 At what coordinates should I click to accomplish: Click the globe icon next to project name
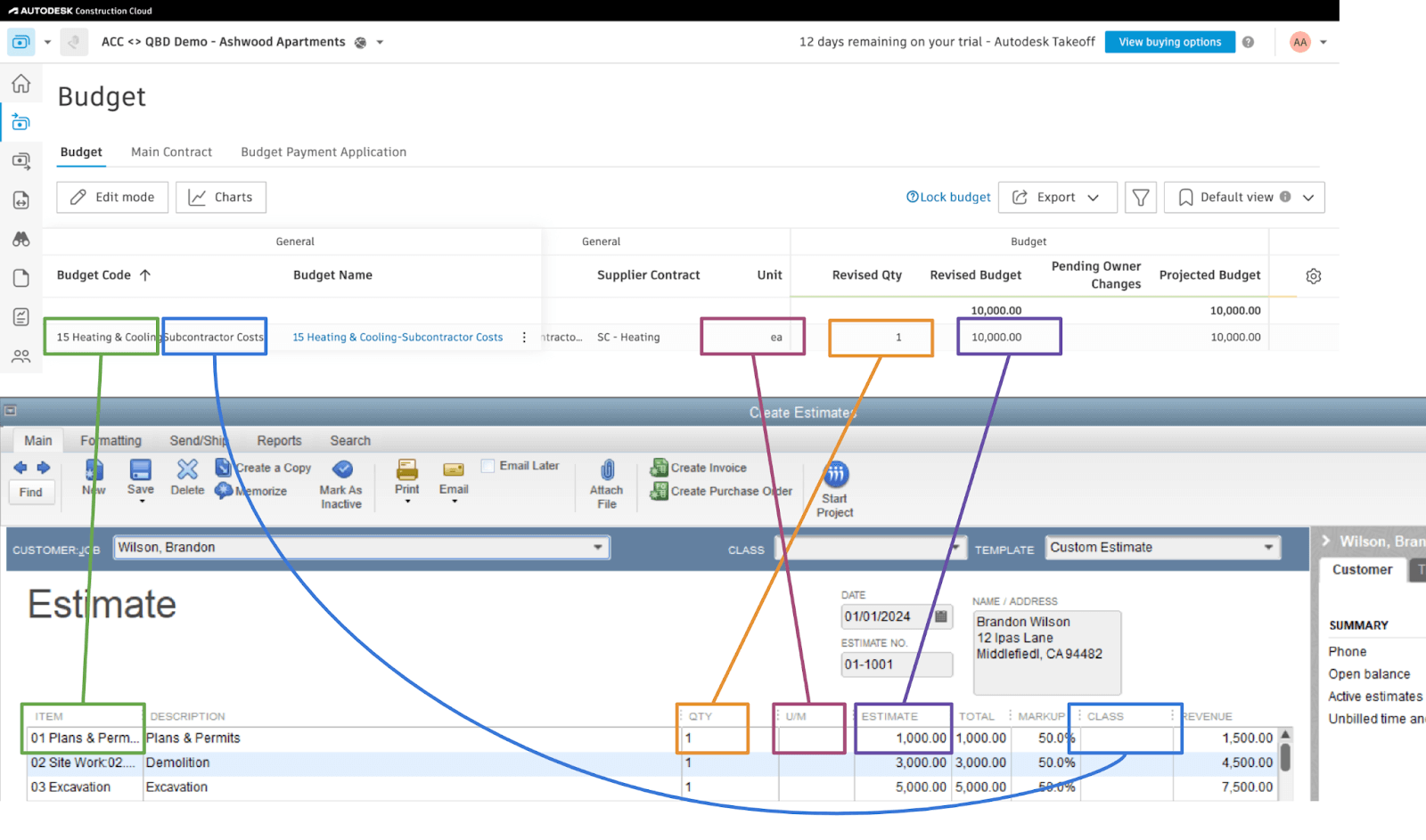(360, 43)
